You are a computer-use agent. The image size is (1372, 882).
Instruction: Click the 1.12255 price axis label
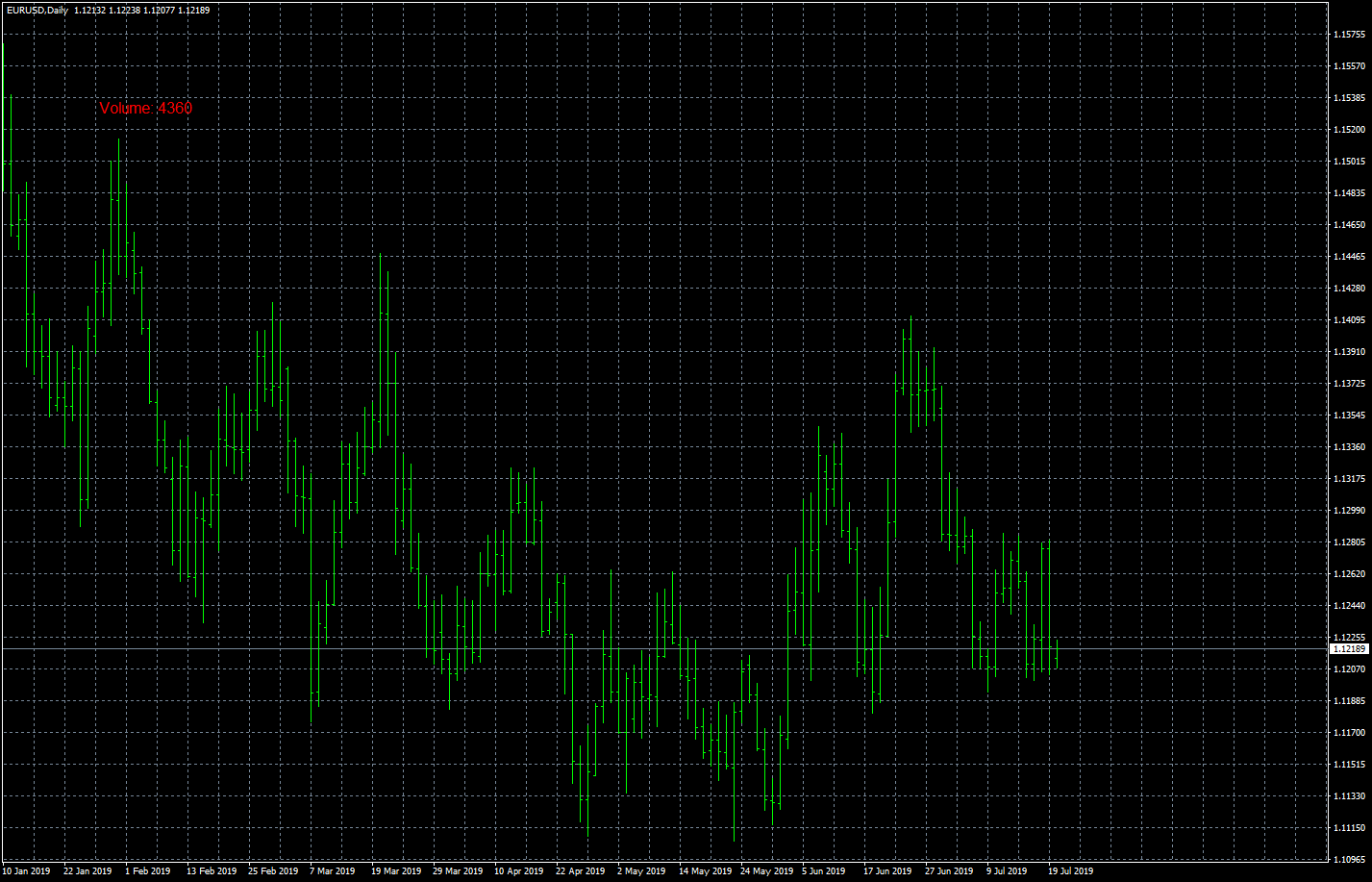(1349, 638)
